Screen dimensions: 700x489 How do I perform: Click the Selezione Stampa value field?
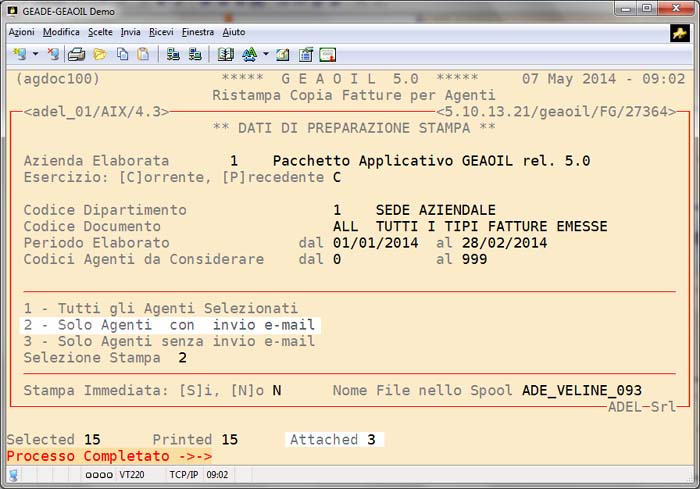click(182, 357)
